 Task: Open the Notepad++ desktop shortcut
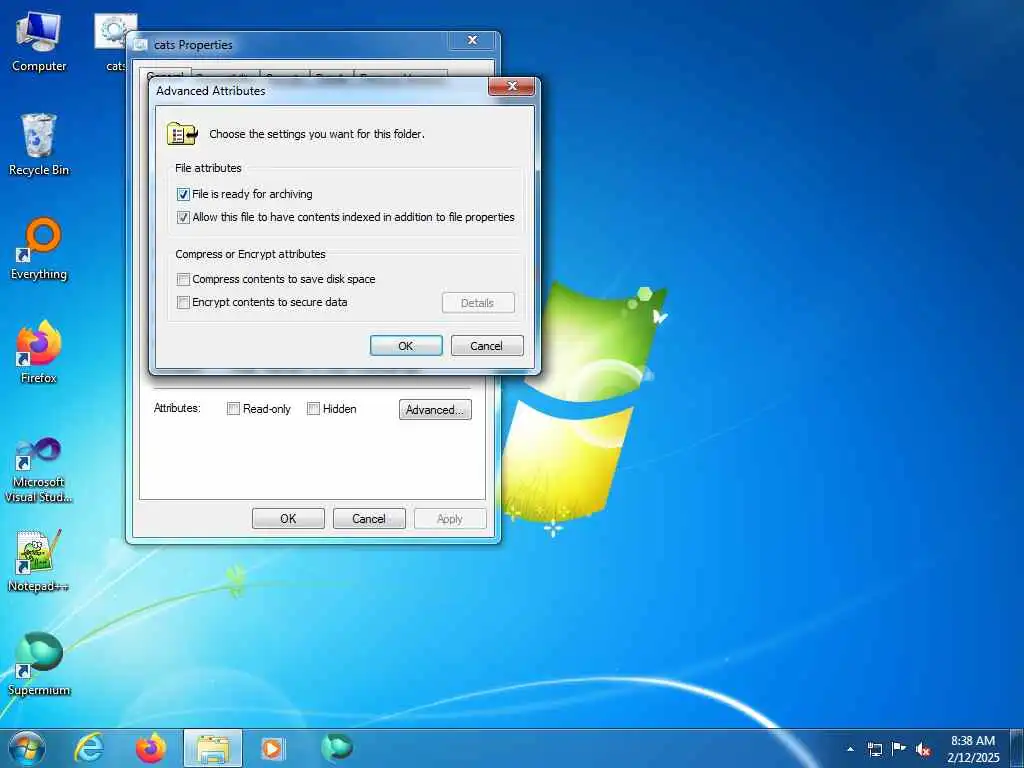click(39, 560)
